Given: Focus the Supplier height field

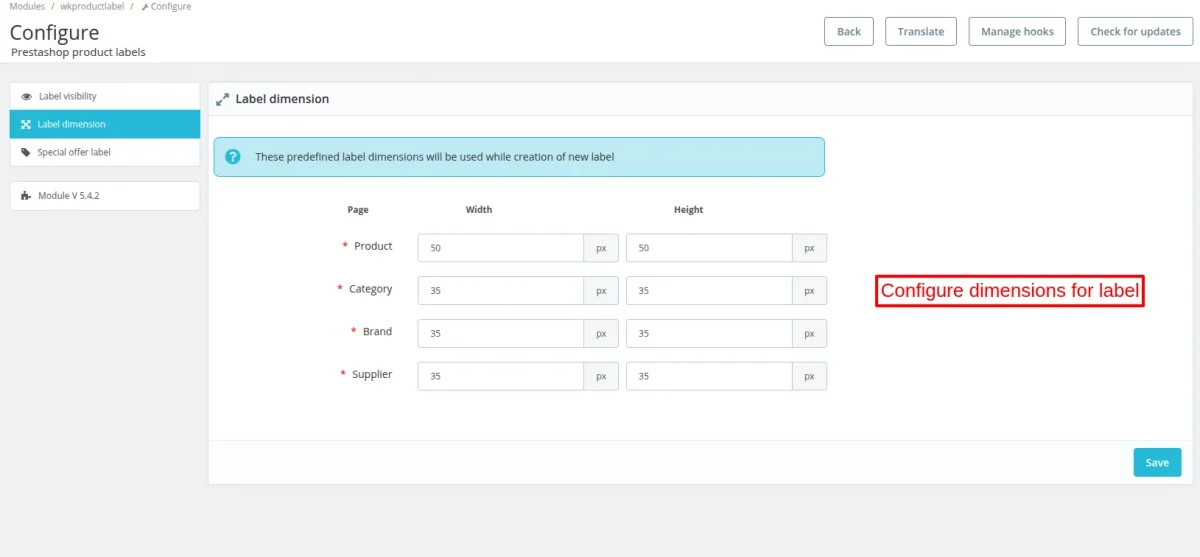Looking at the screenshot, I should [x=709, y=376].
